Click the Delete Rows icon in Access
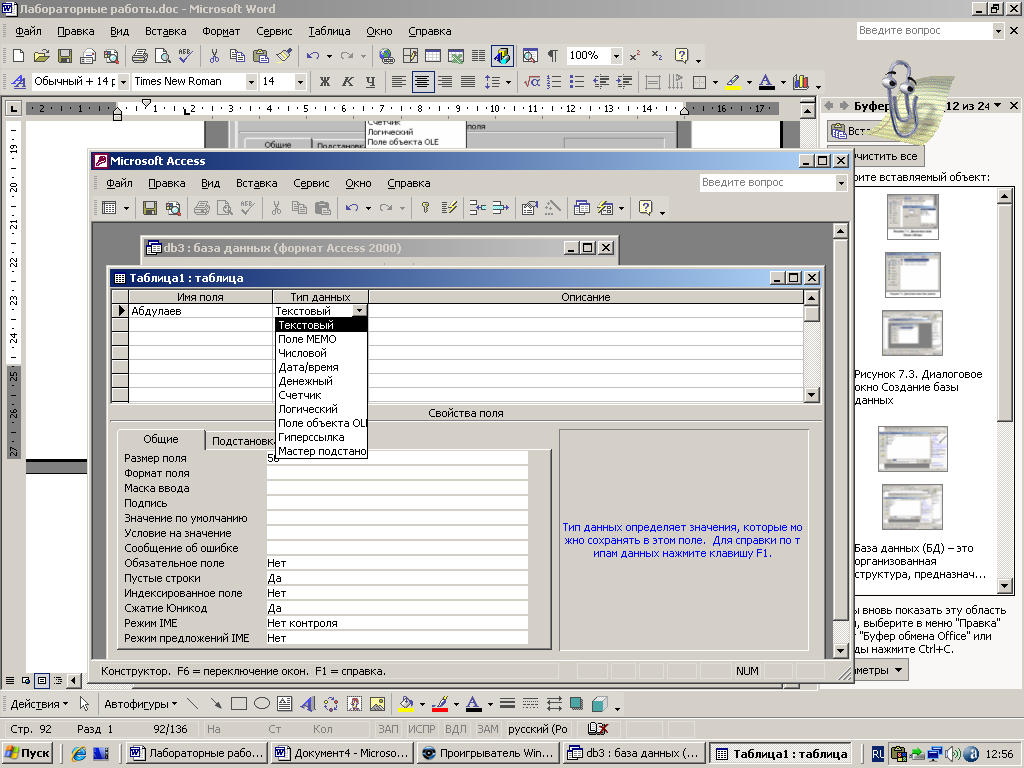 tap(500, 208)
